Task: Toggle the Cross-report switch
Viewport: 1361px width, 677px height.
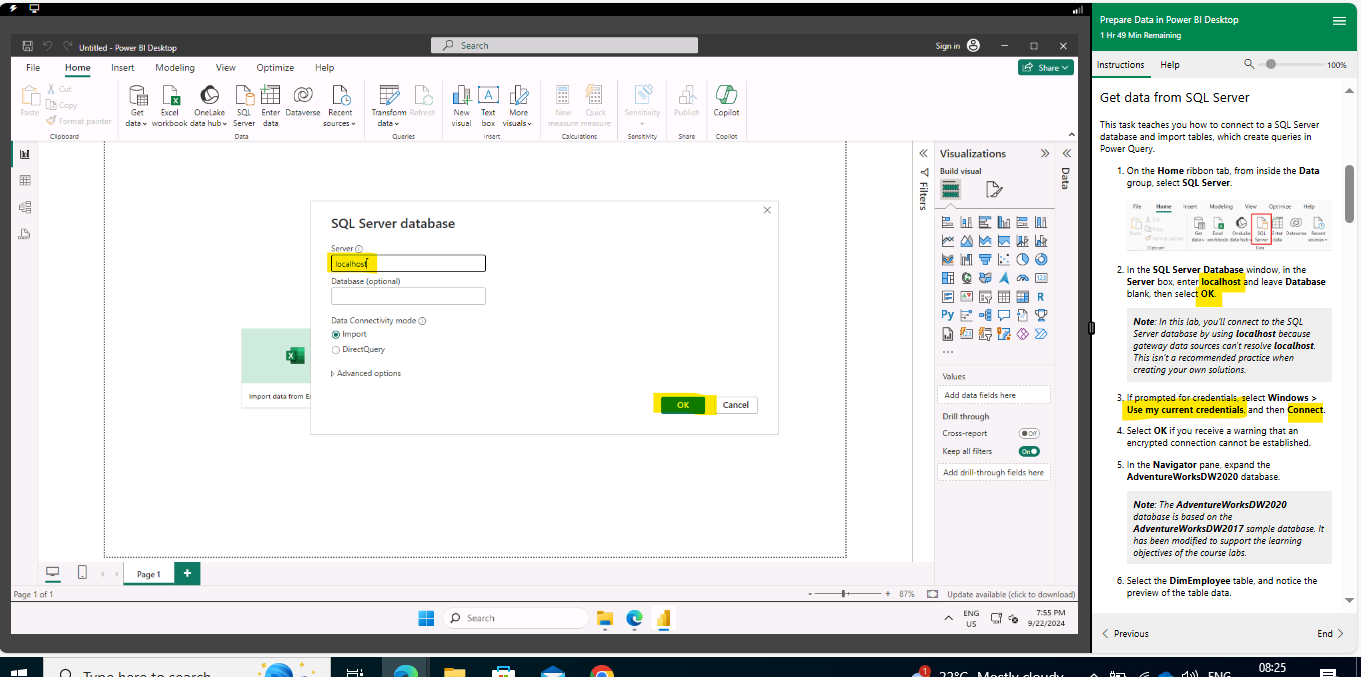Action: [x=1029, y=433]
